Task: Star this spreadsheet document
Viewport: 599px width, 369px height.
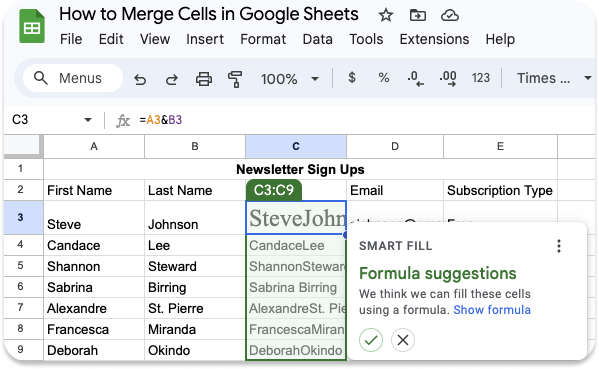Action: [385, 16]
